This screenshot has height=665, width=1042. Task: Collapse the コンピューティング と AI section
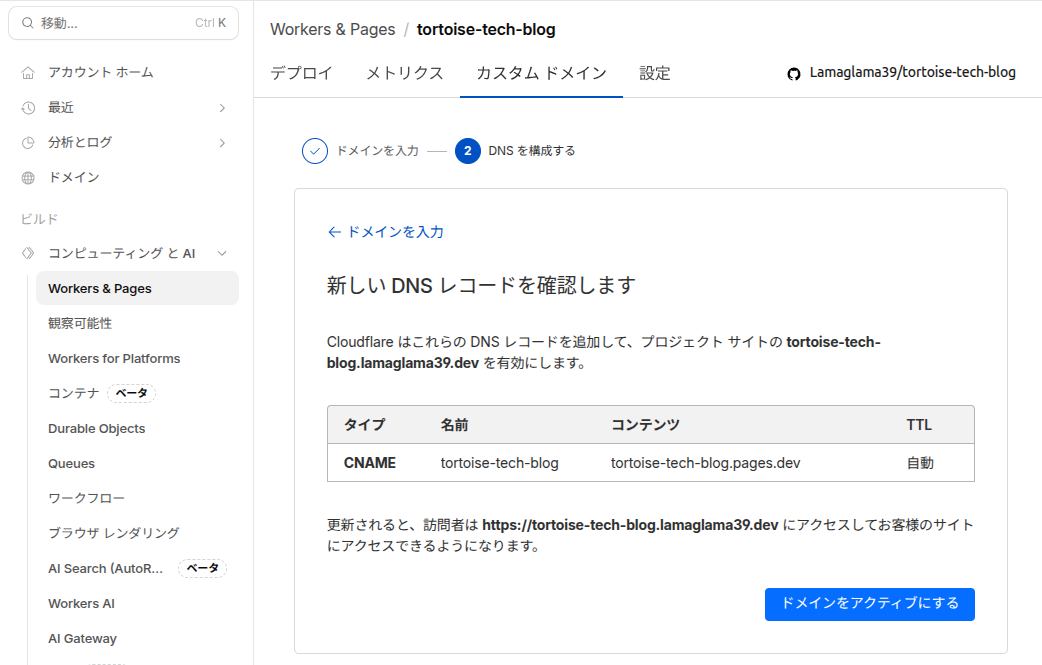pos(222,253)
